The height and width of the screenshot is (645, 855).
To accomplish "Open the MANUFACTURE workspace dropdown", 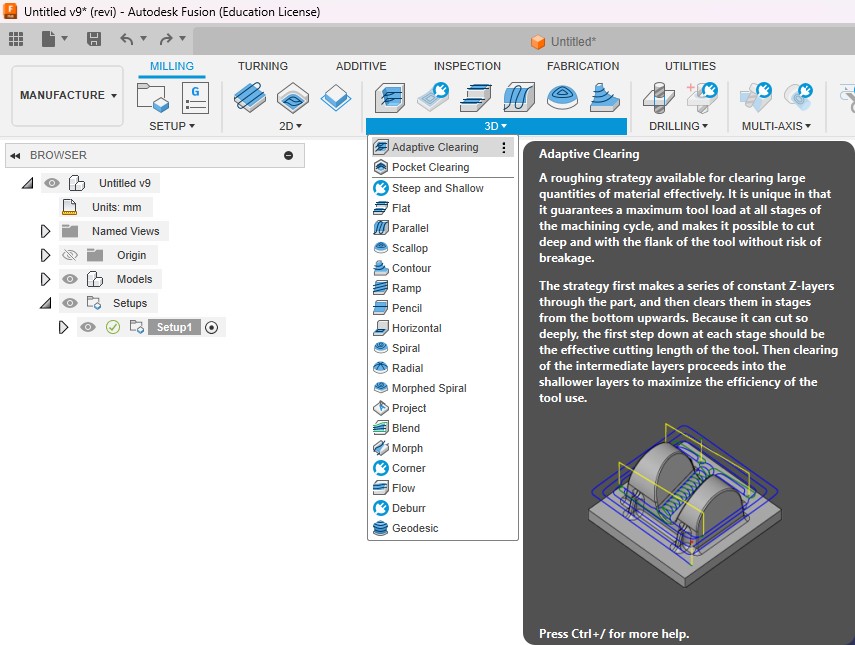I will 68,95.
